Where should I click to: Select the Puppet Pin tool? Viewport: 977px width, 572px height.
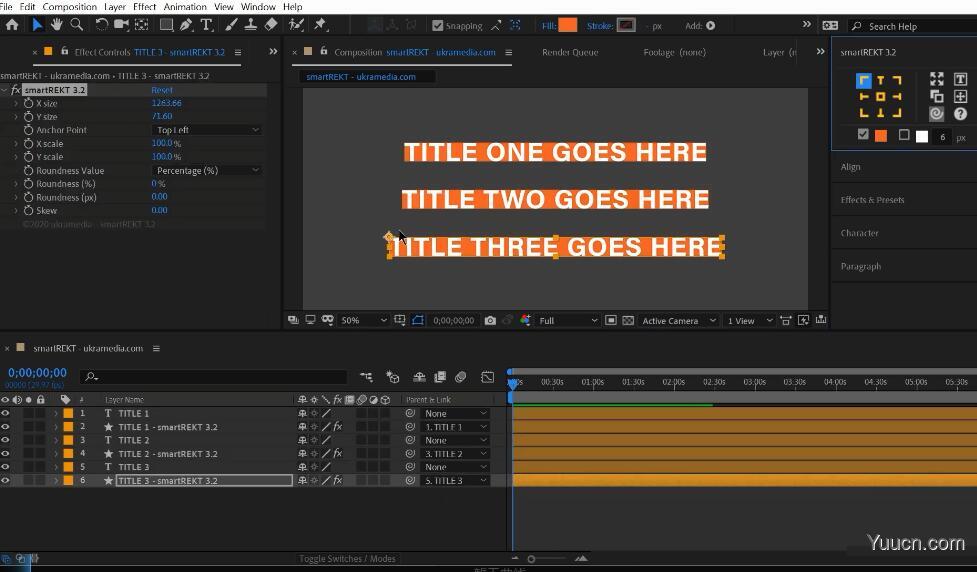tap(321, 25)
